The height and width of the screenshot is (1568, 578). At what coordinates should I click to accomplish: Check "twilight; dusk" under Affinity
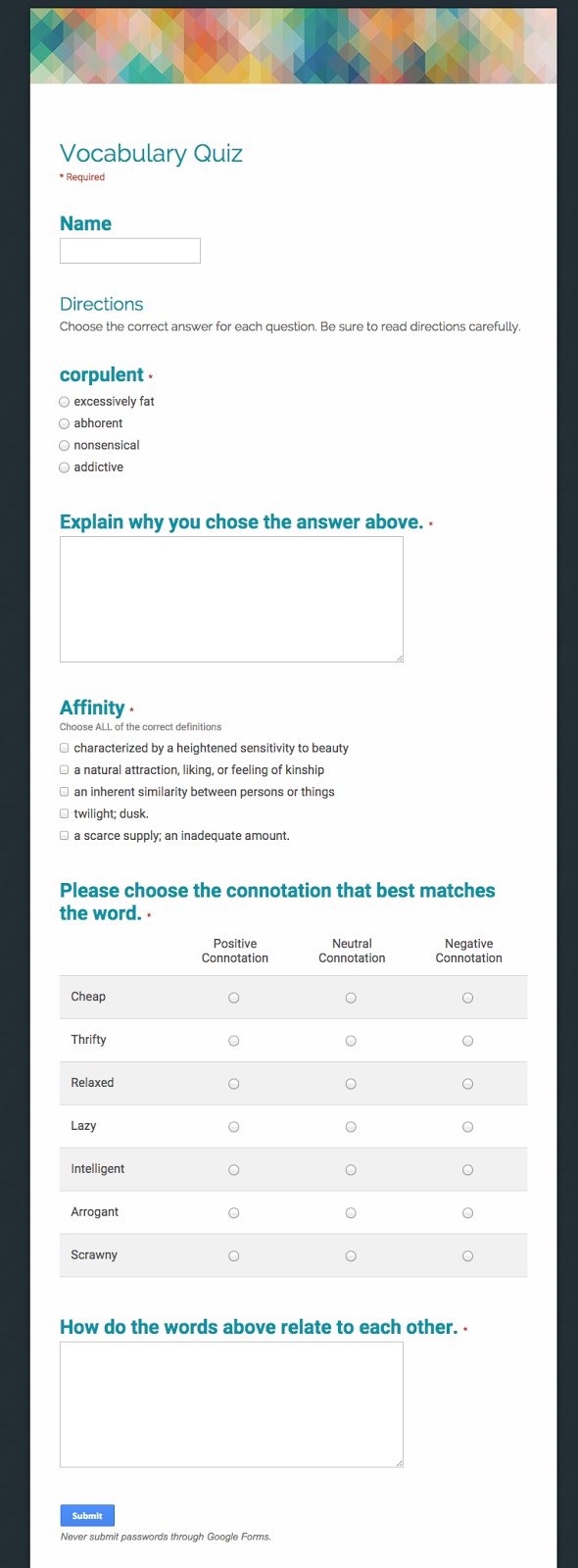64,813
